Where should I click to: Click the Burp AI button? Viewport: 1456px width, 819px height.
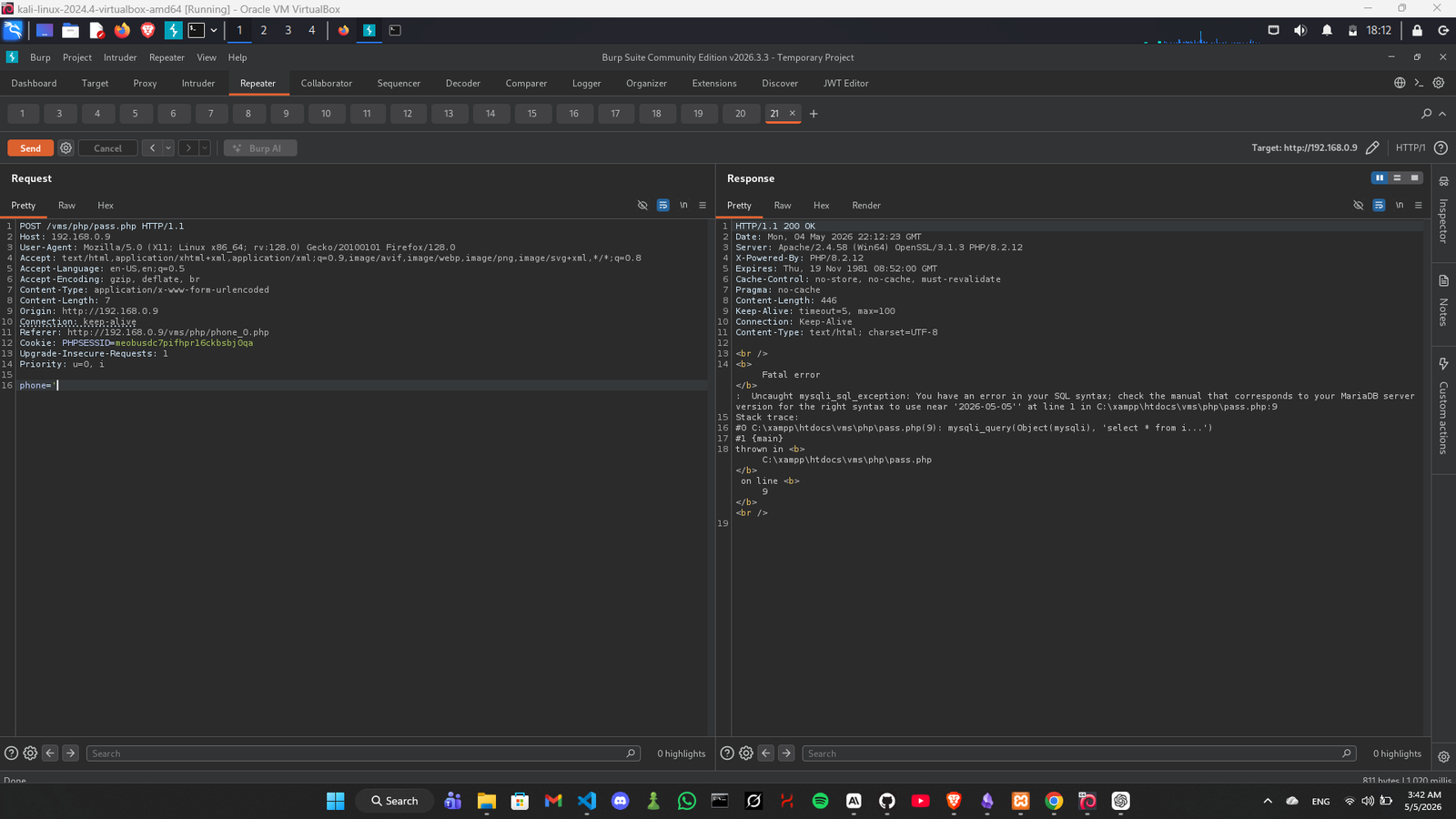(x=260, y=148)
